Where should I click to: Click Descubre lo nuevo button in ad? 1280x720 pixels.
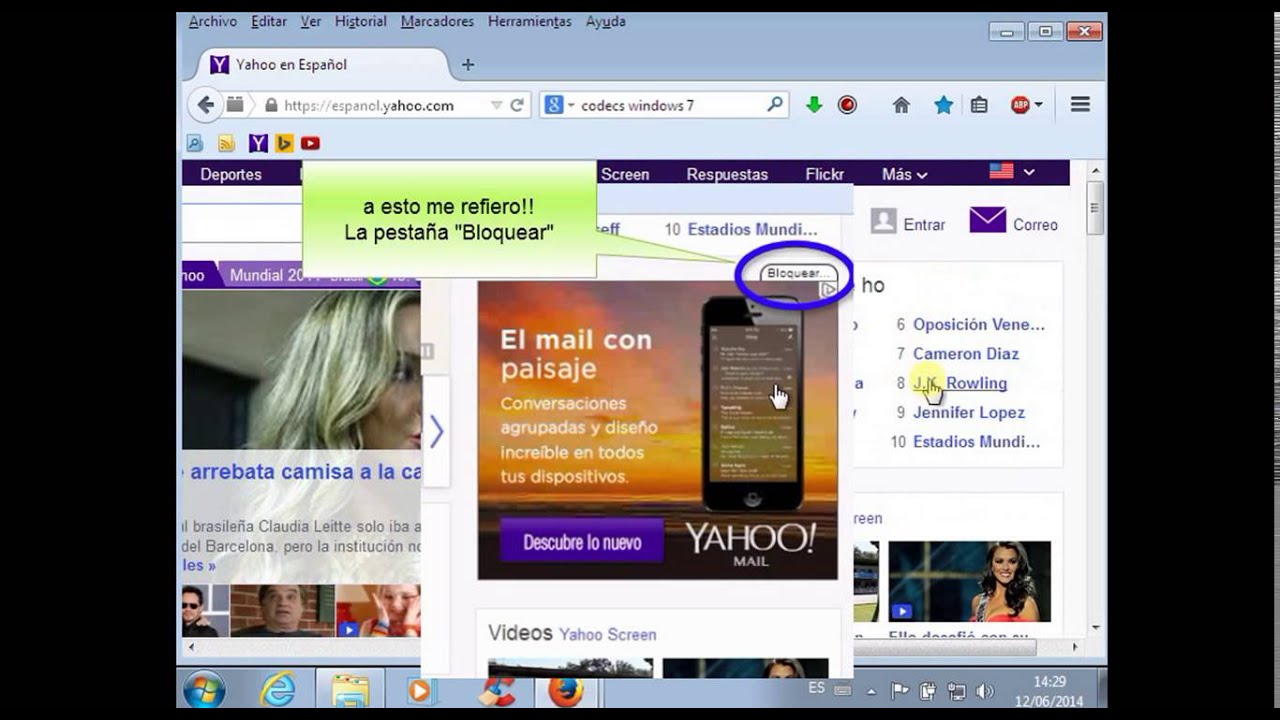coord(581,543)
